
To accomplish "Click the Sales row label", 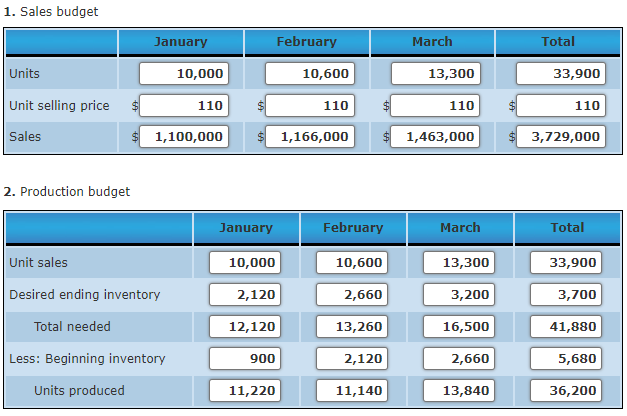I will coord(25,137).
